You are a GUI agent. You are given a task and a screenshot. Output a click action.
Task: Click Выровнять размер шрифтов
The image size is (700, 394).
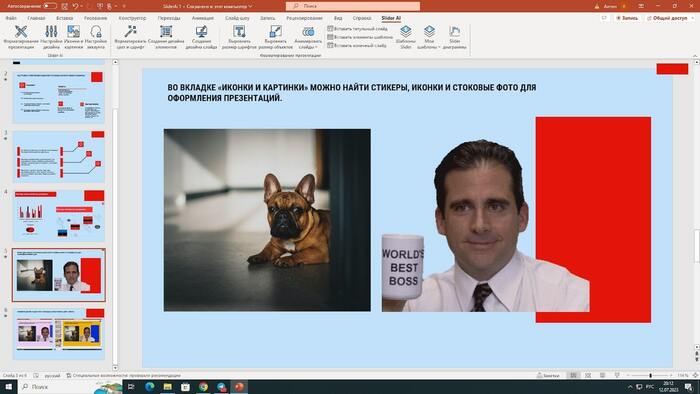coord(239,37)
